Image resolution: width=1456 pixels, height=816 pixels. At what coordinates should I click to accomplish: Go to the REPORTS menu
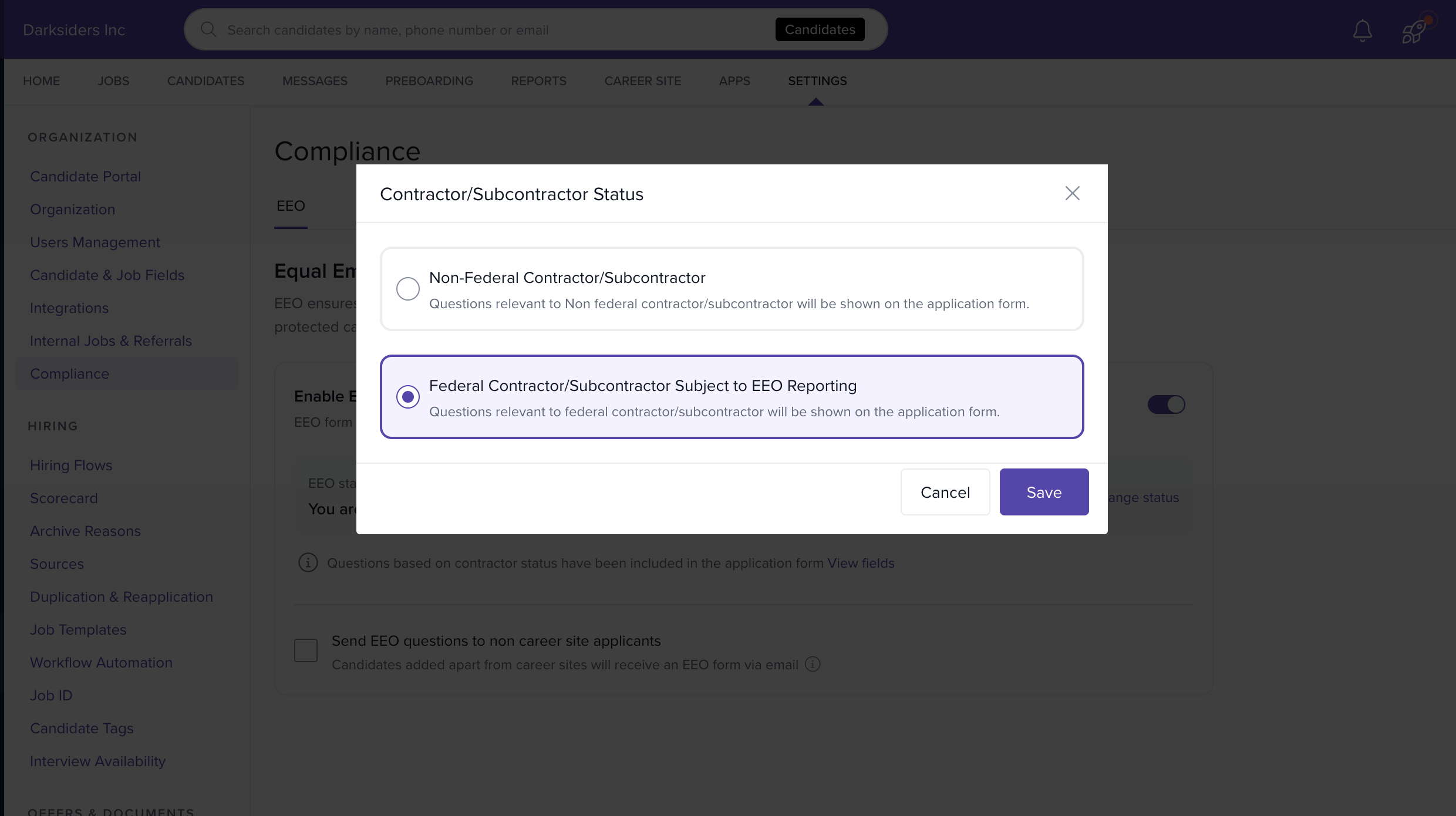(x=538, y=81)
